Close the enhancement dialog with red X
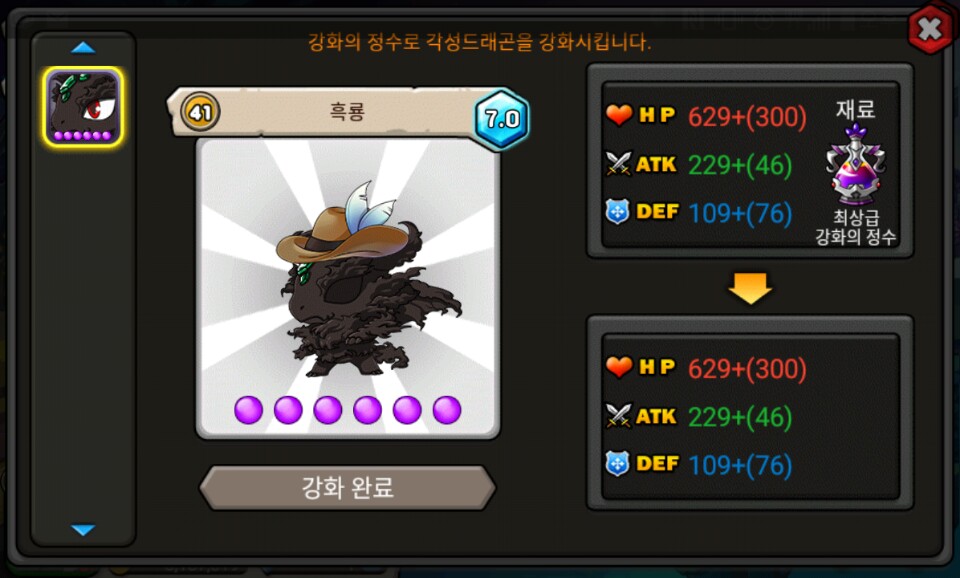 pyautogui.click(x=930, y=29)
